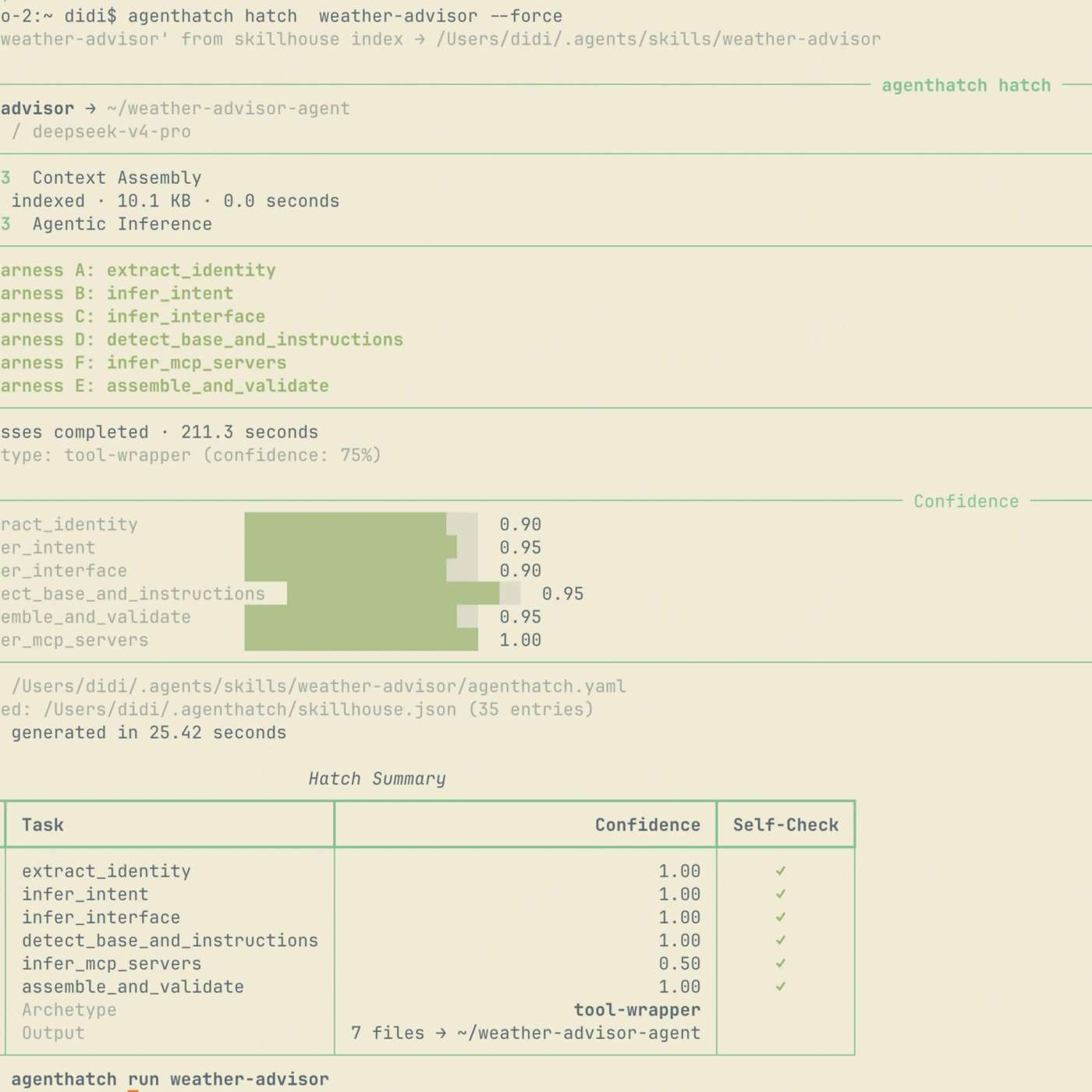Select the 'agenthatch.yaml' file path
1092x1092 pixels.
point(318,686)
